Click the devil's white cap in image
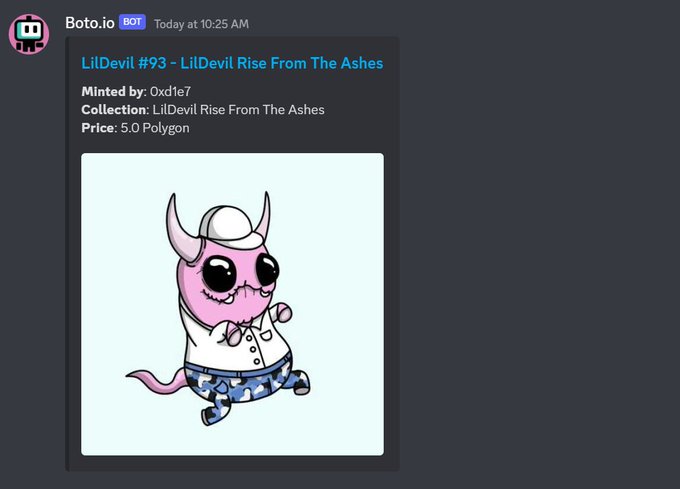This screenshot has height=489, width=680. click(230, 225)
